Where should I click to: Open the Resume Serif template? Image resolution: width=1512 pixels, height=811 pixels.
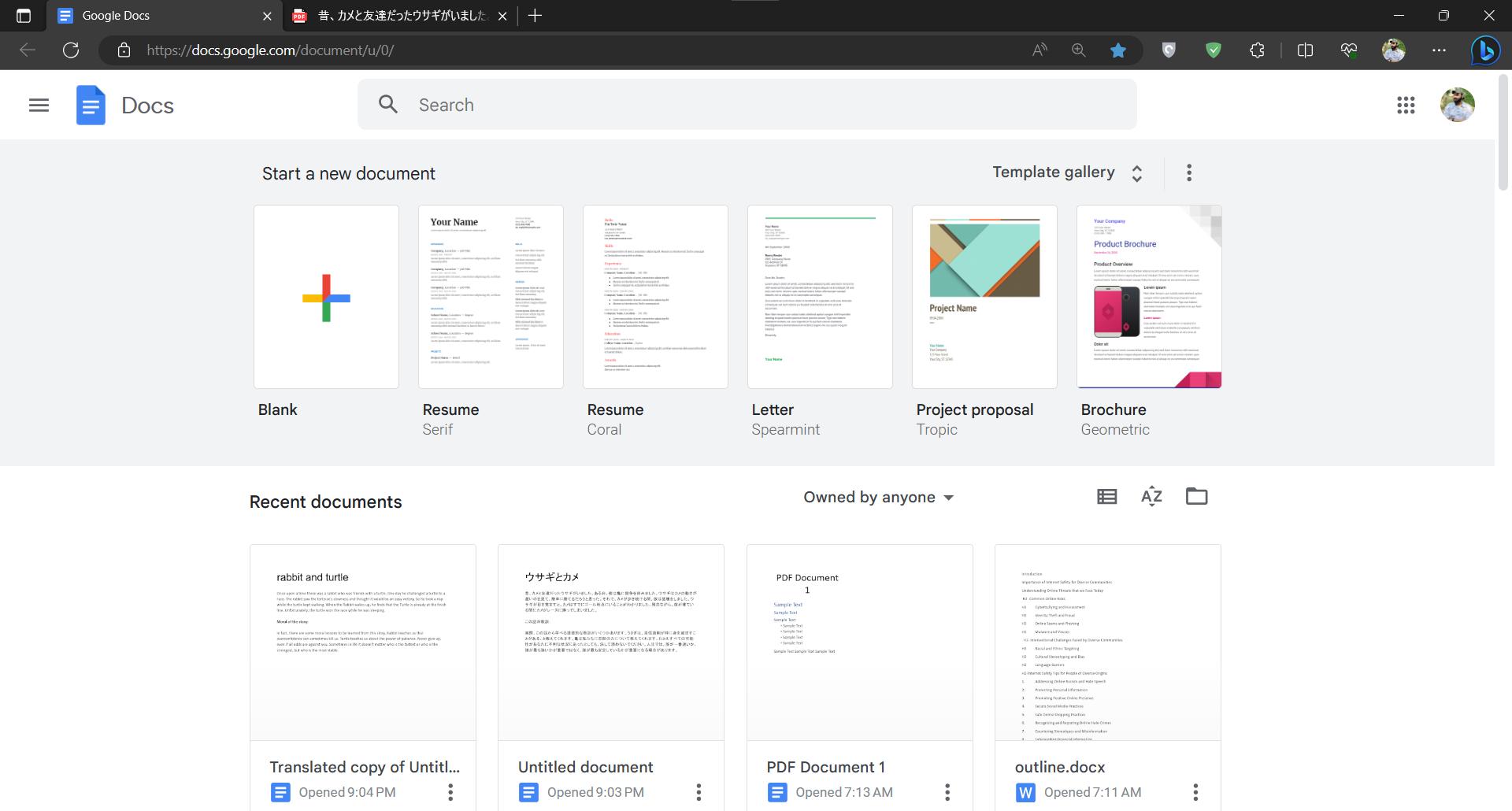pyautogui.click(x=490, y=297)
